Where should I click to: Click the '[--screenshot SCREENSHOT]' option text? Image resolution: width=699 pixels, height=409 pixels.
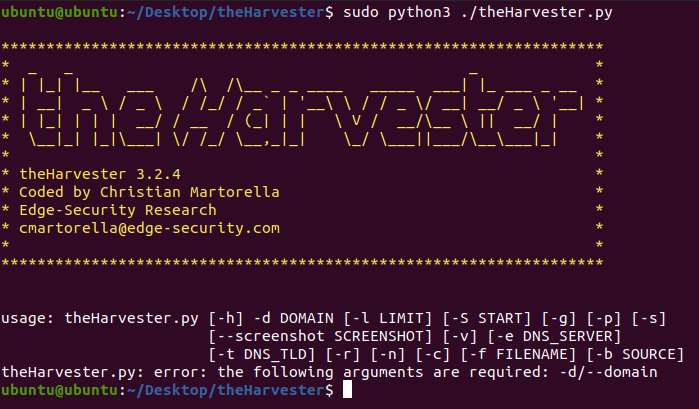321,336
